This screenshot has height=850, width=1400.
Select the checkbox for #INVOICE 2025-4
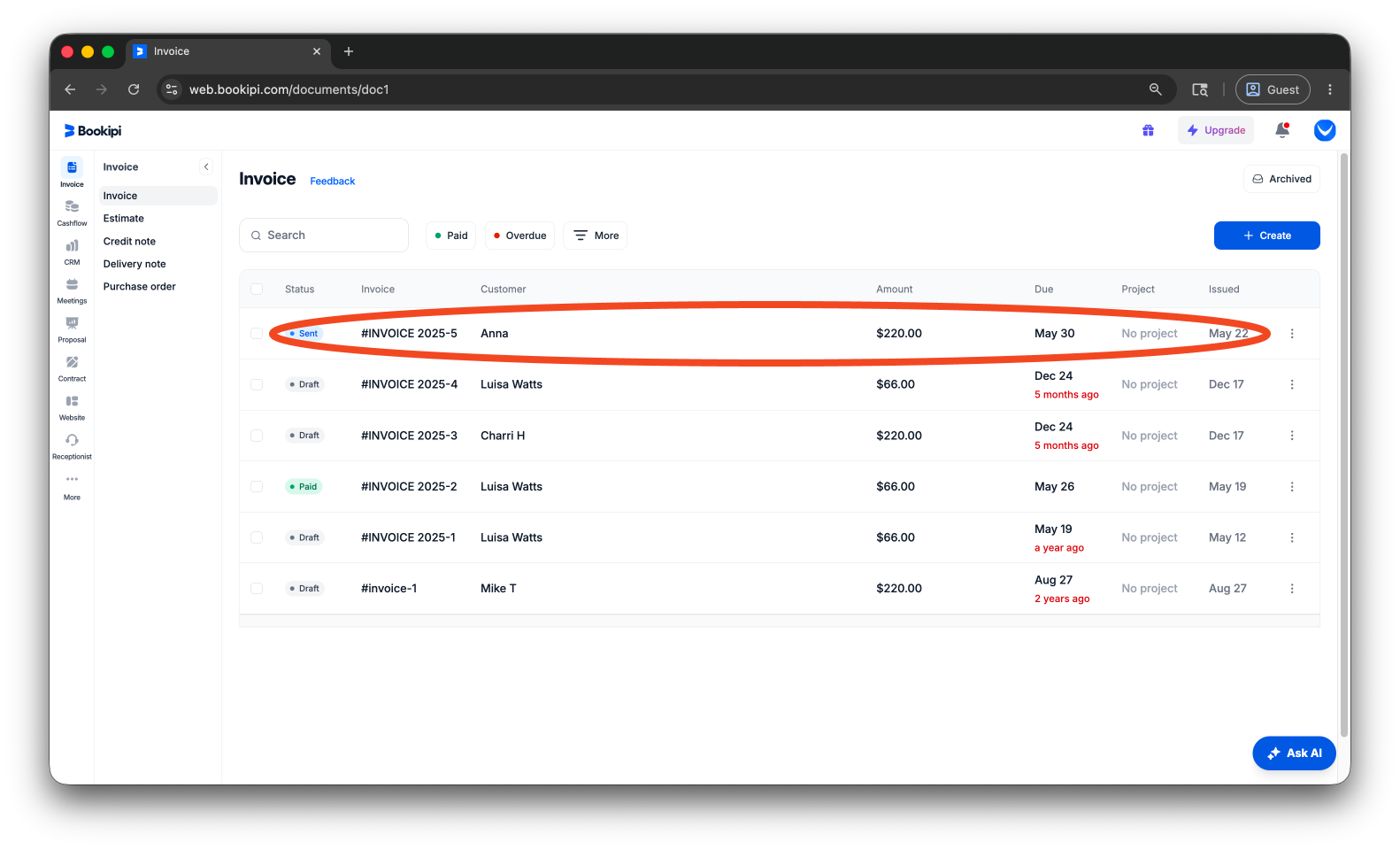point(257,384)
